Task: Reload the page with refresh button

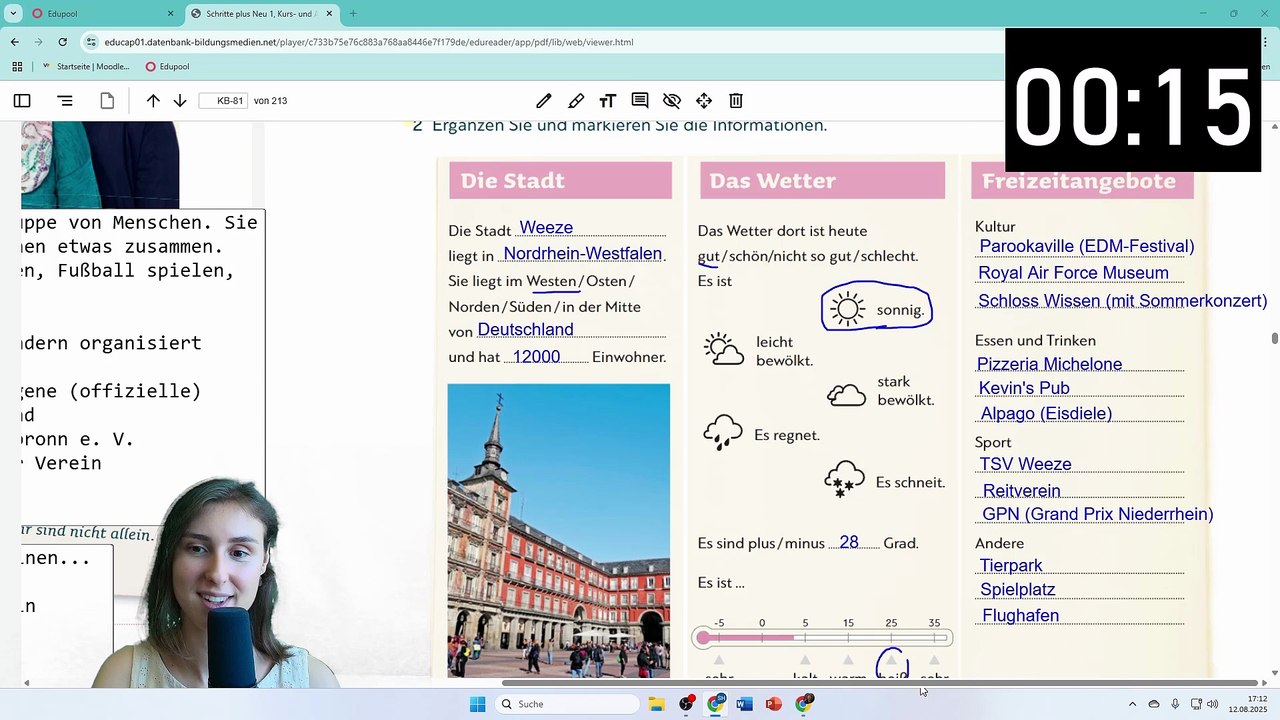Action: [63, 42]
